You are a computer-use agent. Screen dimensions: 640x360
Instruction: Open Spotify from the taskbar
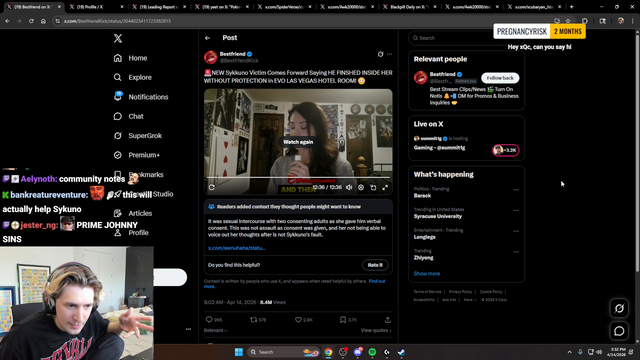pyautogui.click(x=372, y=352)
